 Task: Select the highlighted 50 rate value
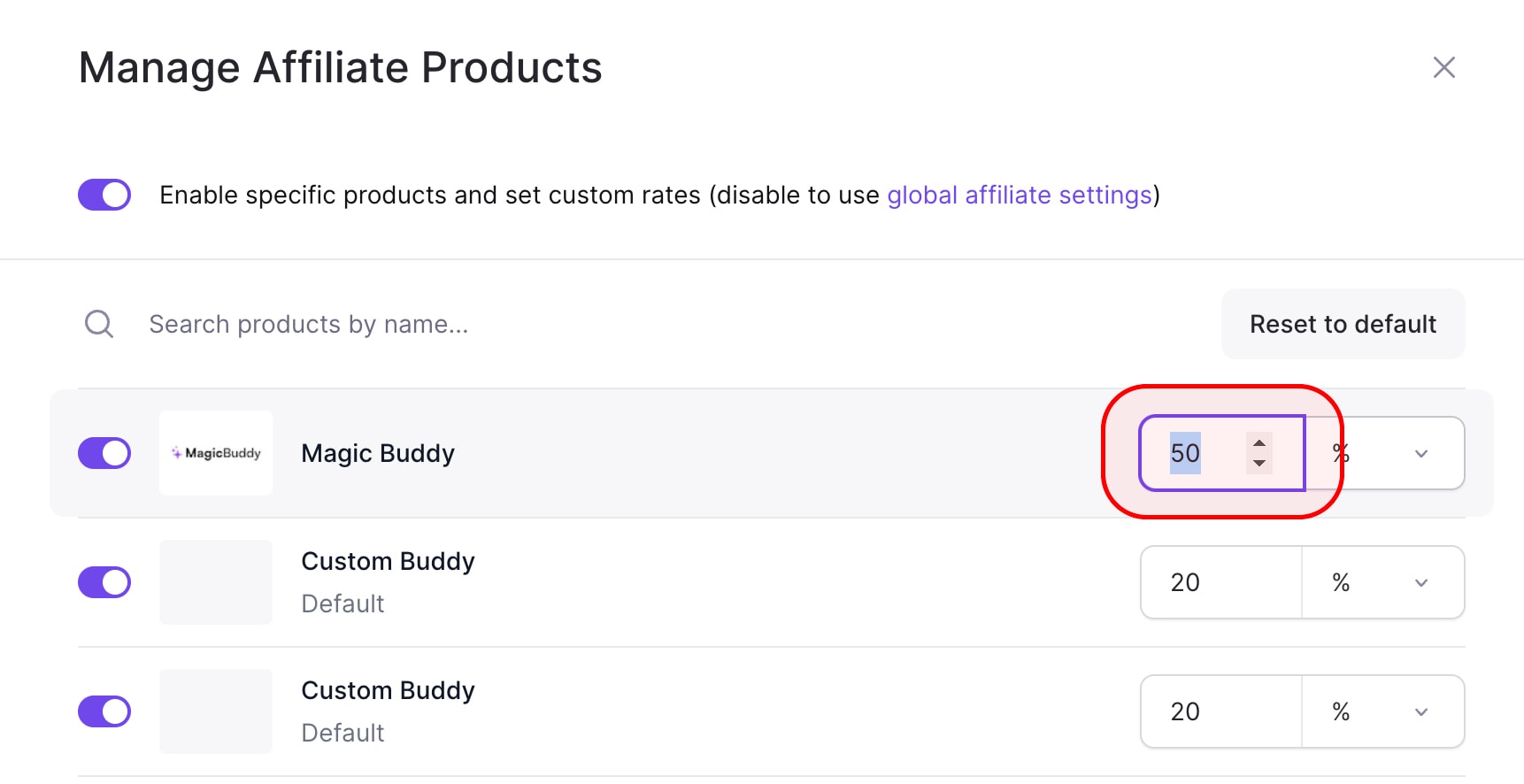[1185, 452]
